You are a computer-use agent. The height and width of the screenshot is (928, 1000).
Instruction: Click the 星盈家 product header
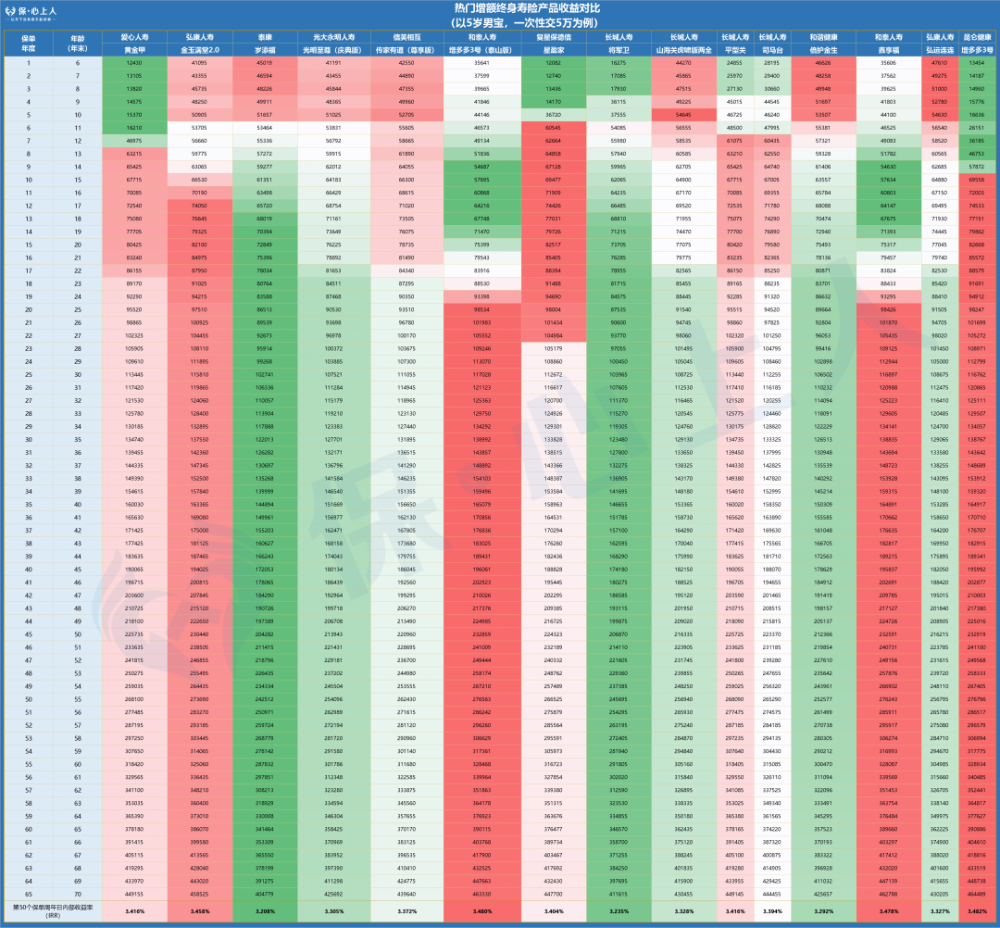[553, 50]
